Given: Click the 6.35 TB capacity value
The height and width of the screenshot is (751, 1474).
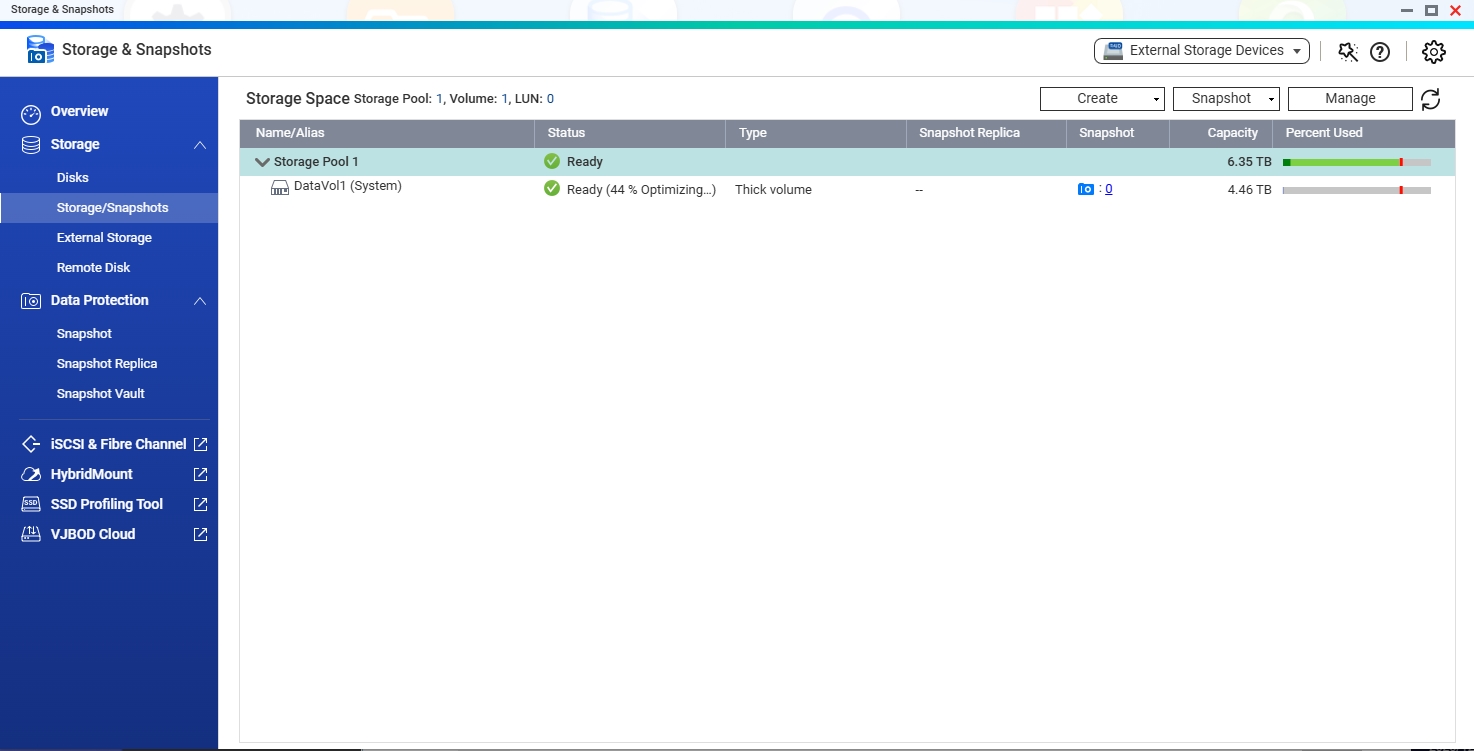Looking at the screenshot, I should [1250, 162].
